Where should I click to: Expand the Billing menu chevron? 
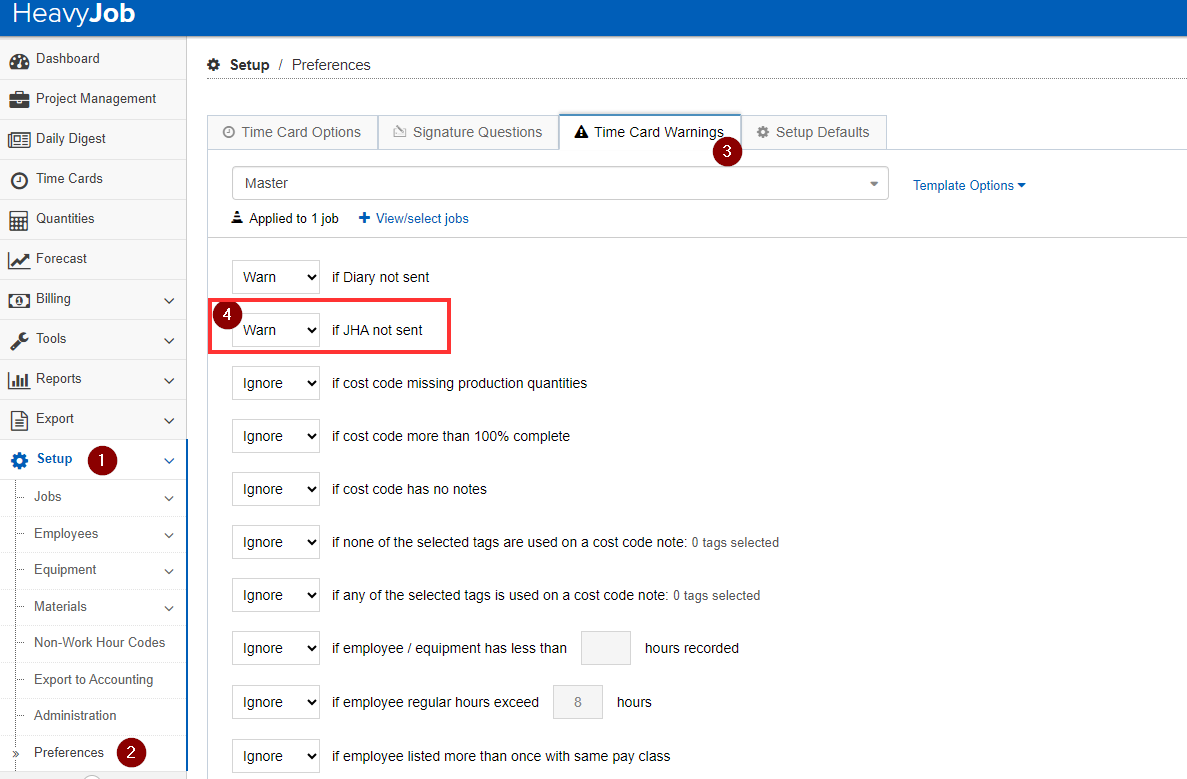[169, 301]
